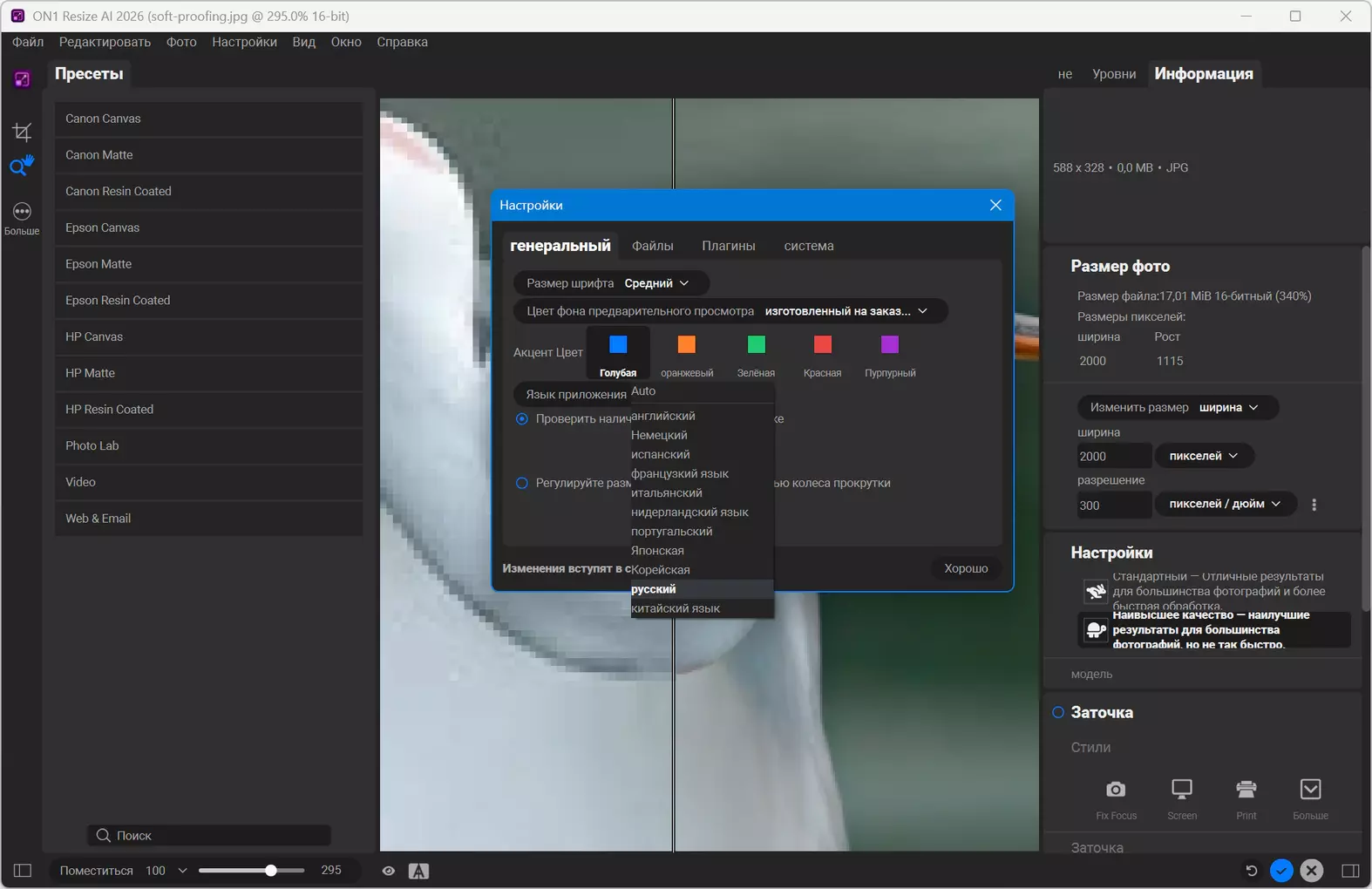Open the Изменить размер ширина dropdown
Viewport: 1372px width, 889px height.
[x=1177, y=407]
